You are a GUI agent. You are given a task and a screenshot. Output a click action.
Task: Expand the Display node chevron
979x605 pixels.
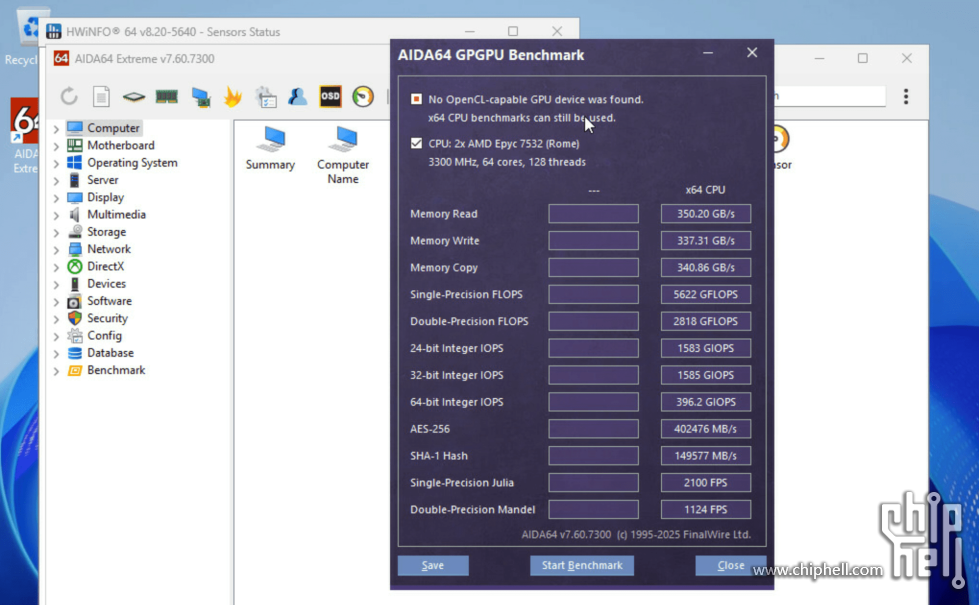click(x=56, y=198)
